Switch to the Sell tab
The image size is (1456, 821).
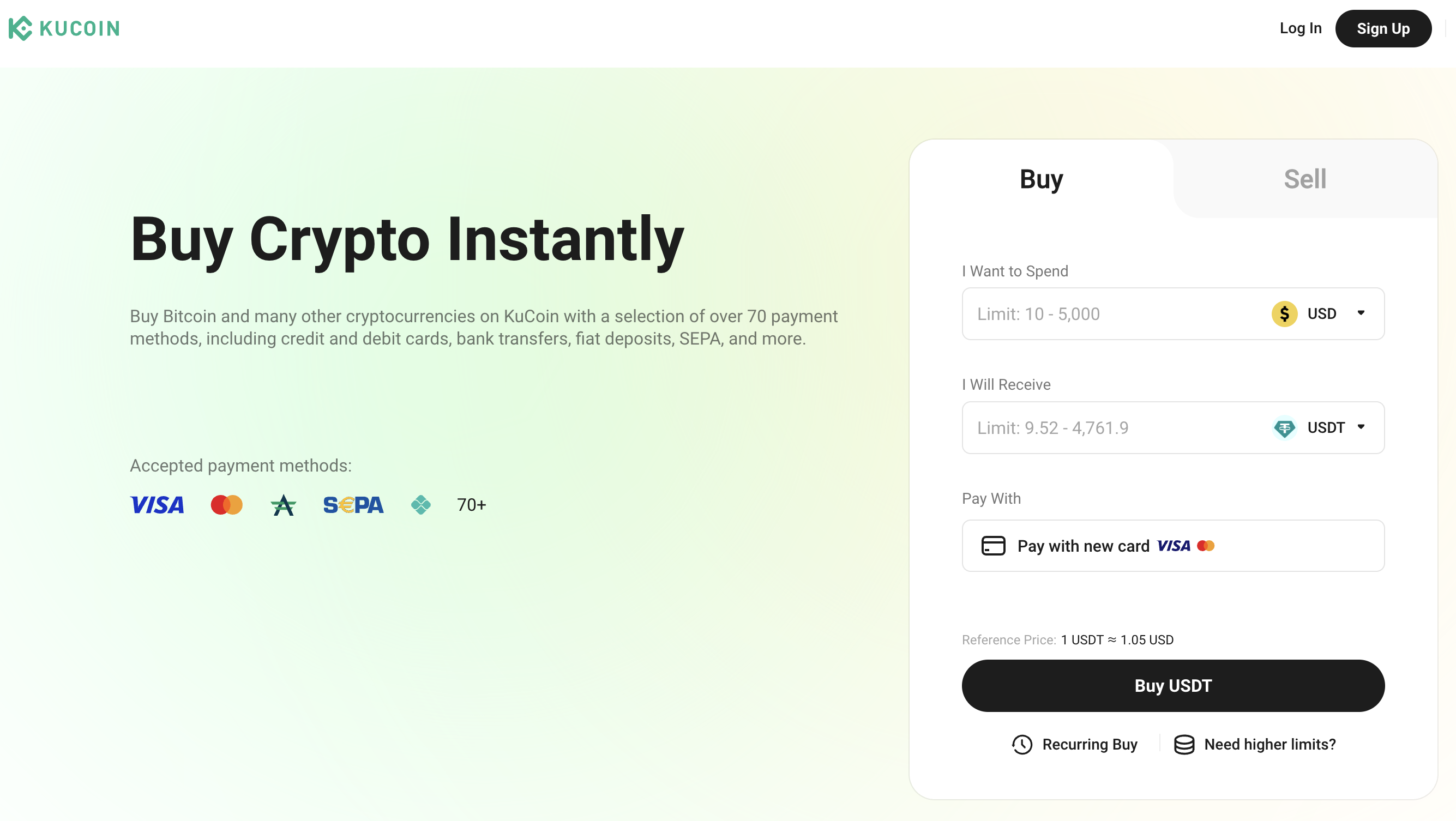pyautogui.click(x=1304, y=179)
